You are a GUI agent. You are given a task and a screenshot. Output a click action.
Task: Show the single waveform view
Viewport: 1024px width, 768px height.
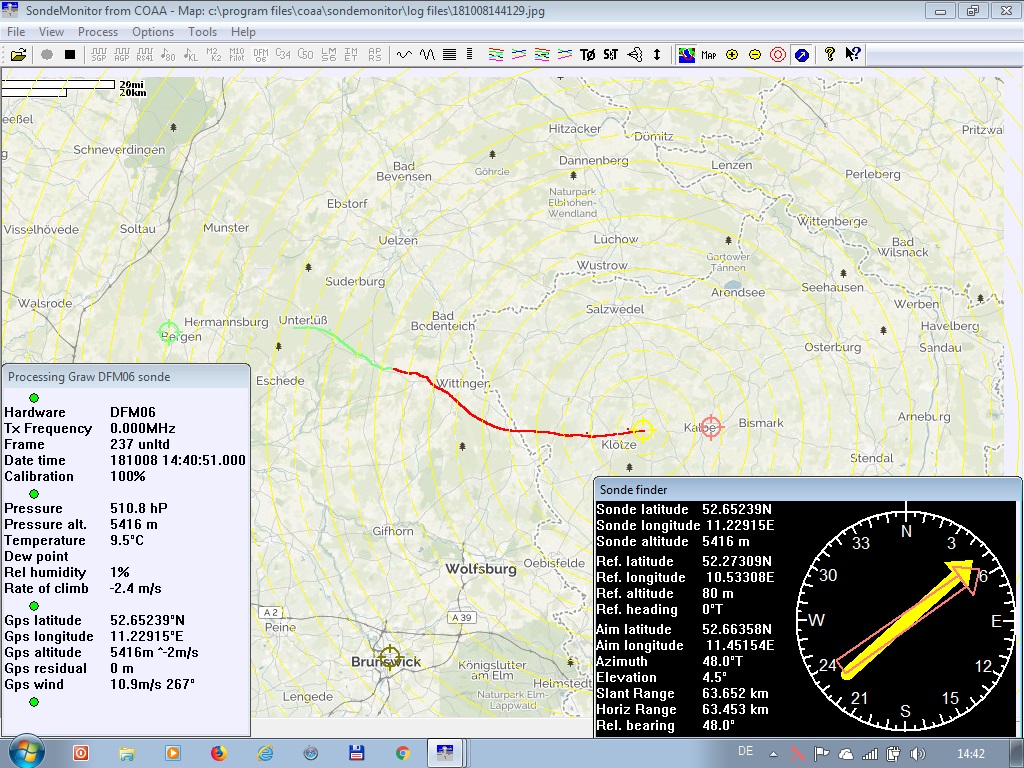404,55
